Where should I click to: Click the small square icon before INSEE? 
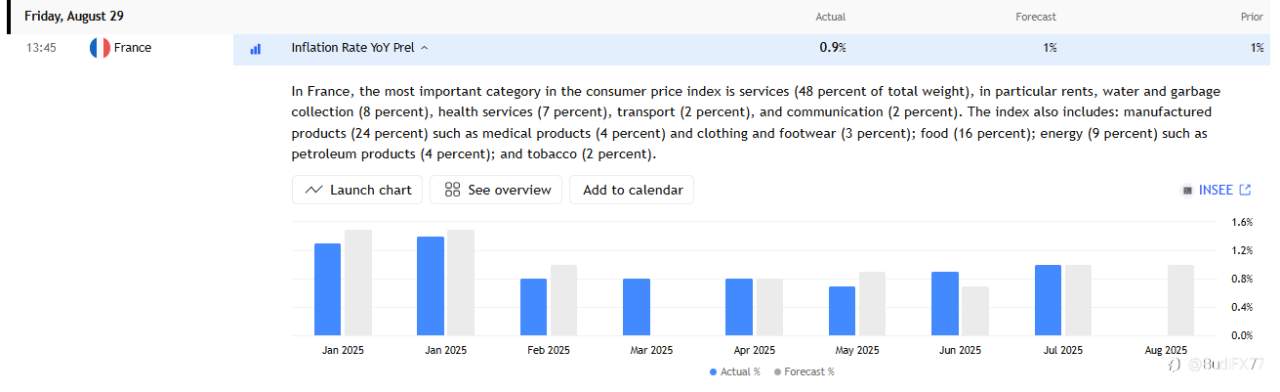[x=1187, y=190]
